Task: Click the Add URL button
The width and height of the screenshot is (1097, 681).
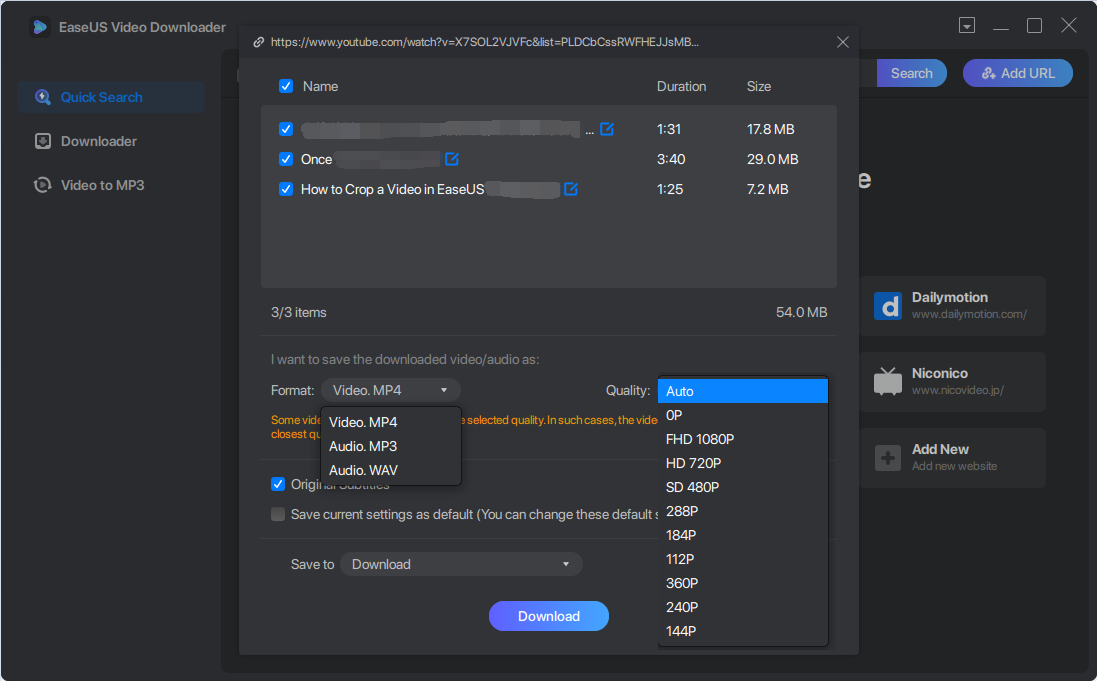Action: tap(1017, 73)
